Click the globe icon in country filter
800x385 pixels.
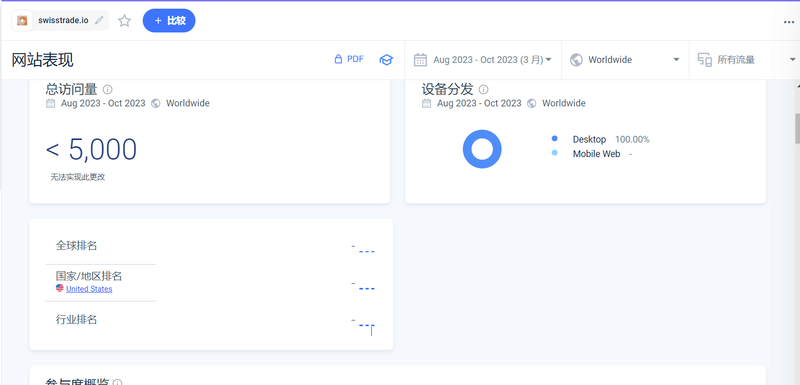coord(576,60)
